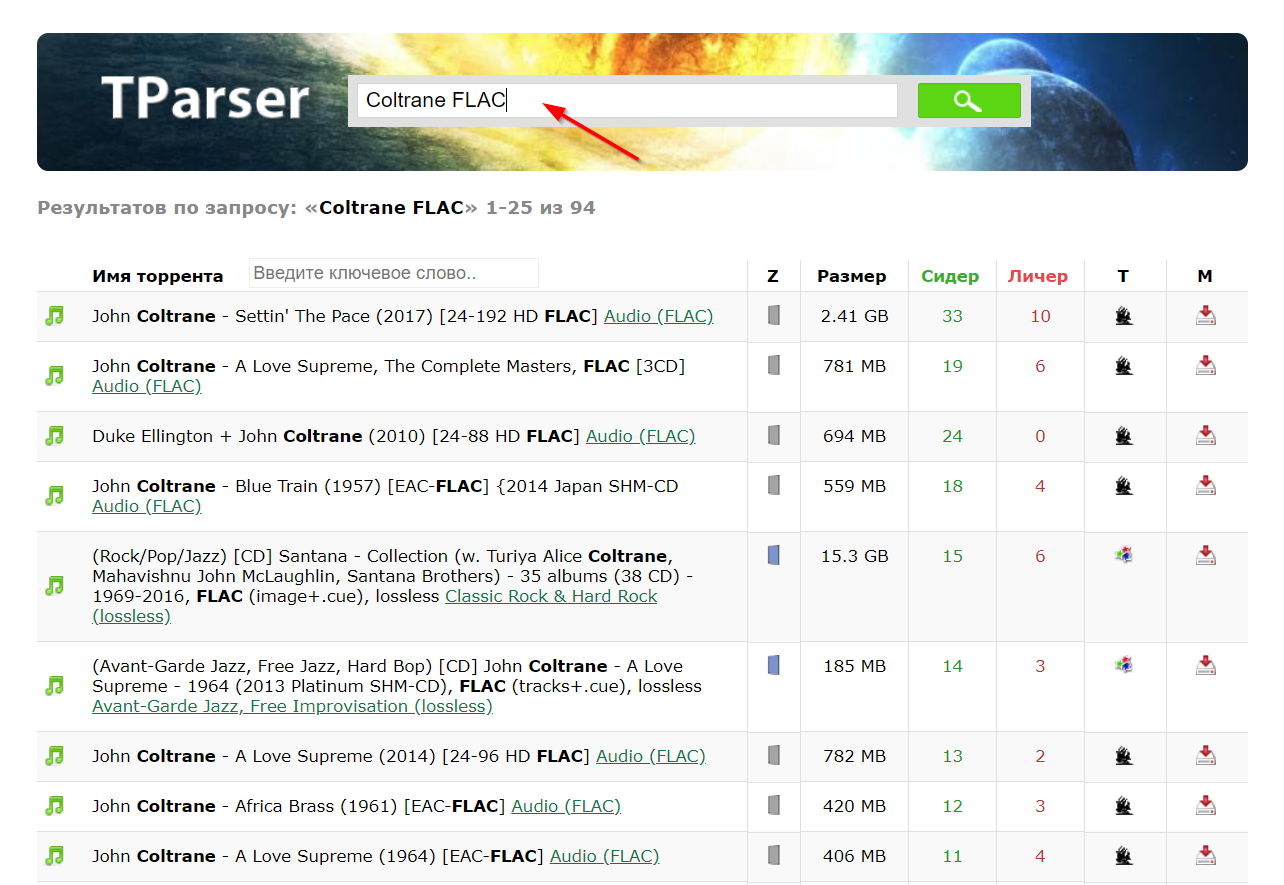This screenshot has height=885, width=1284.
Task: Click music note icon for Platinum SHM-CD row
Action: tap(54, 686)
